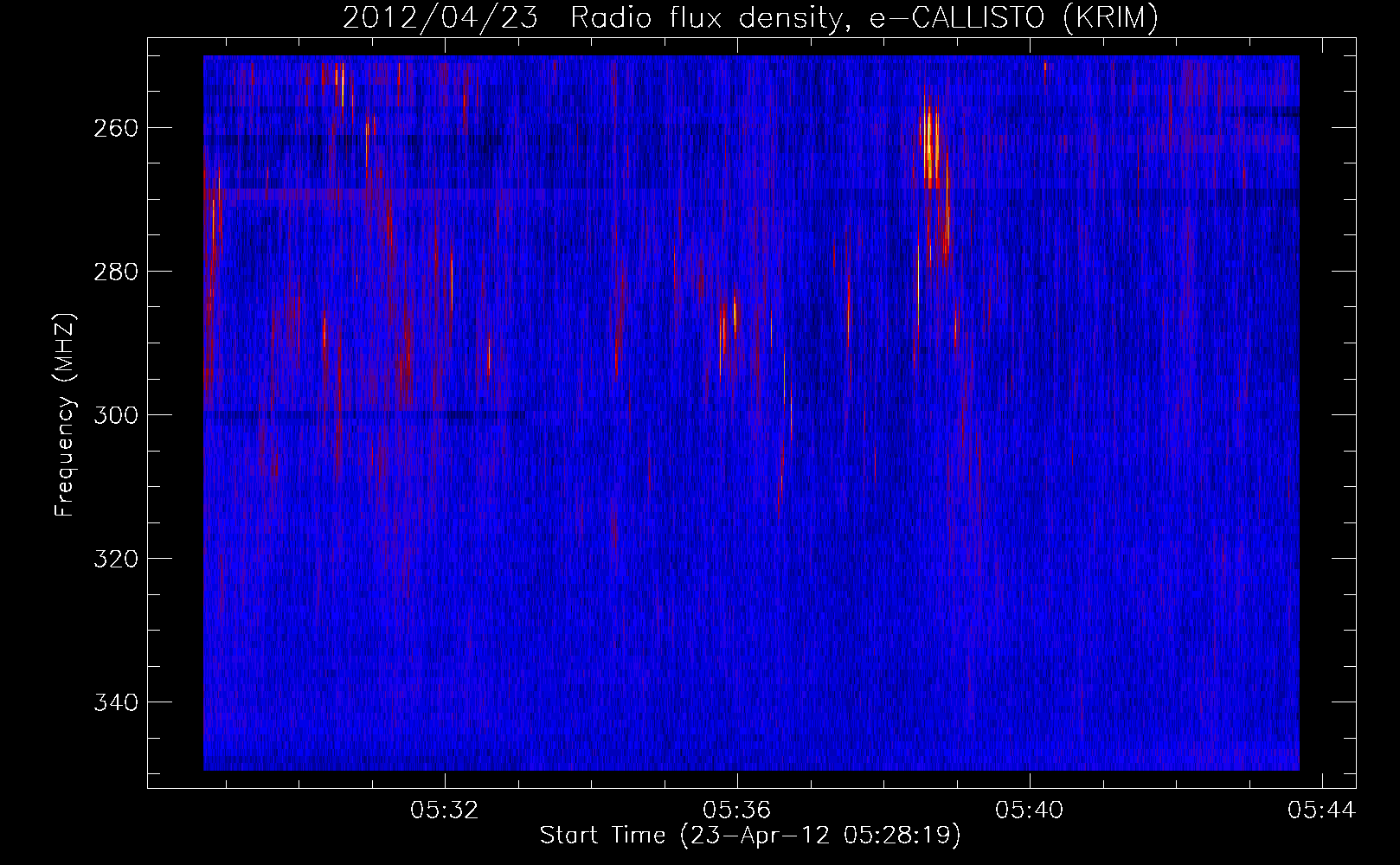Click the 'Start Time (23-Apr-12 05:28:19)' label

click(750, 836)
